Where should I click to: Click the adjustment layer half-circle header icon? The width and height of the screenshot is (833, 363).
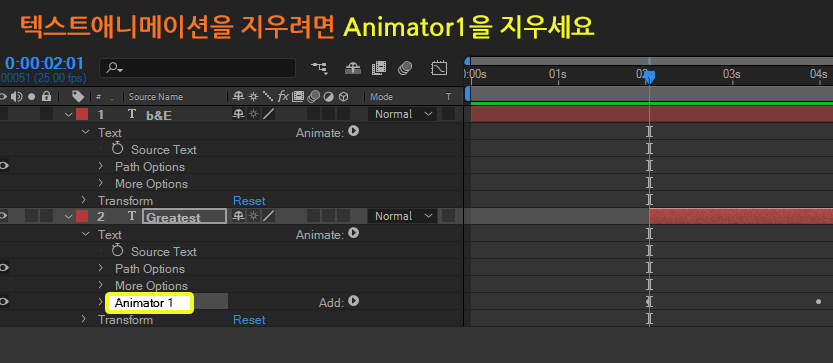tap(328, 96)
